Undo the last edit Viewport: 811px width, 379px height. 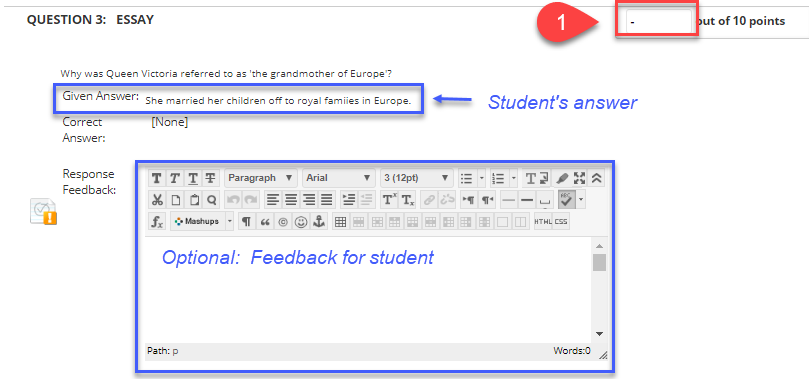pos(233,200)
